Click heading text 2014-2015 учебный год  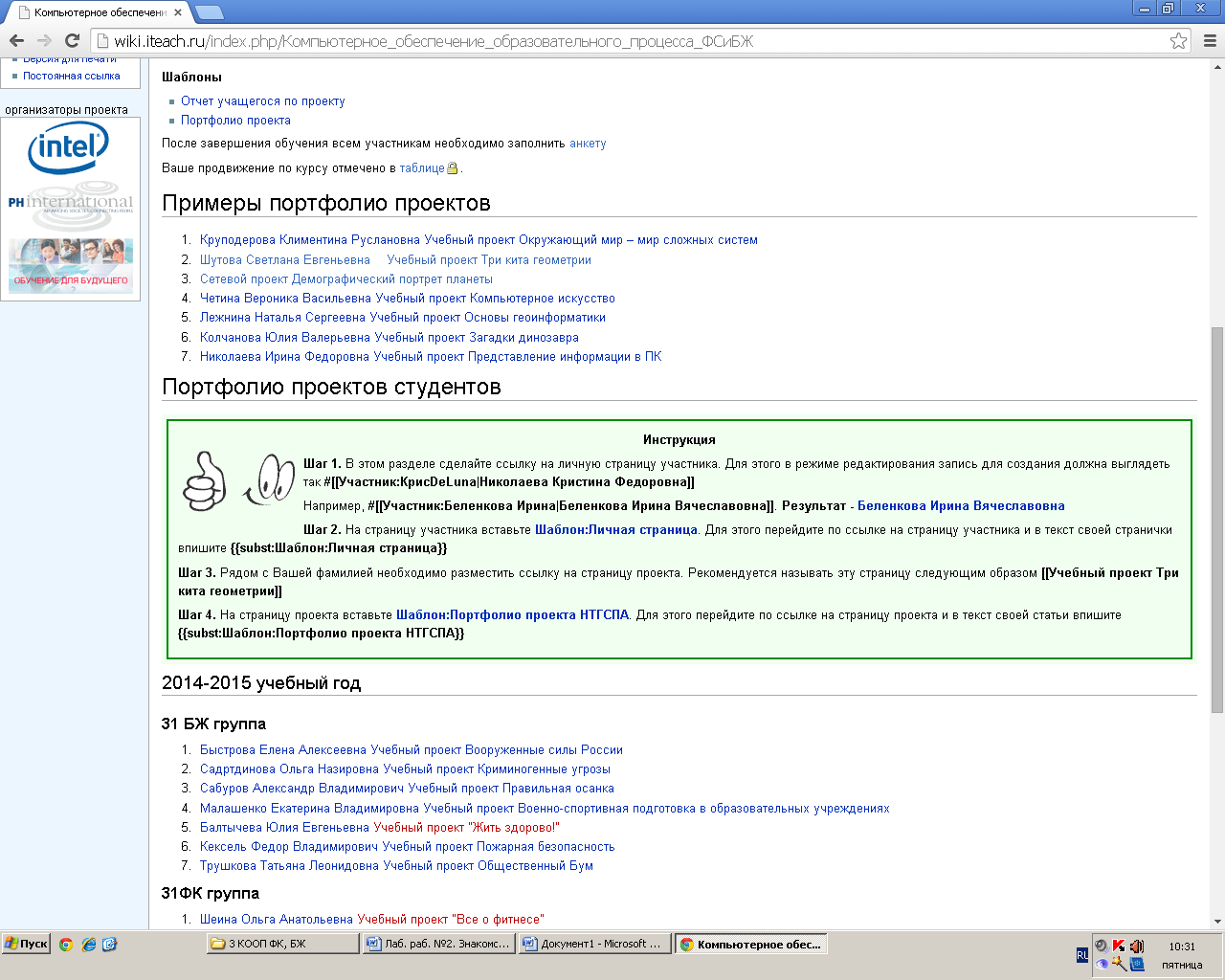click(x=261, y=683)
